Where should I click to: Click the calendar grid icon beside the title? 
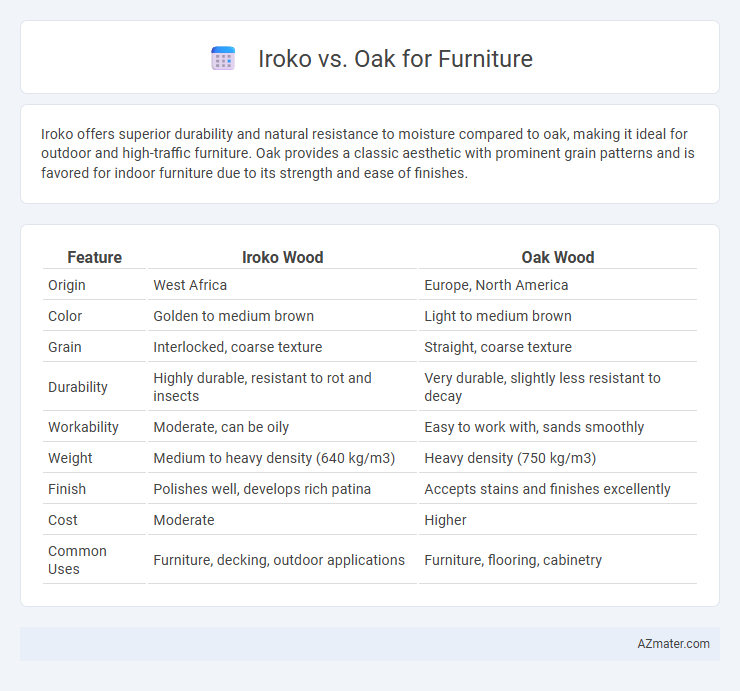point(223,59)
